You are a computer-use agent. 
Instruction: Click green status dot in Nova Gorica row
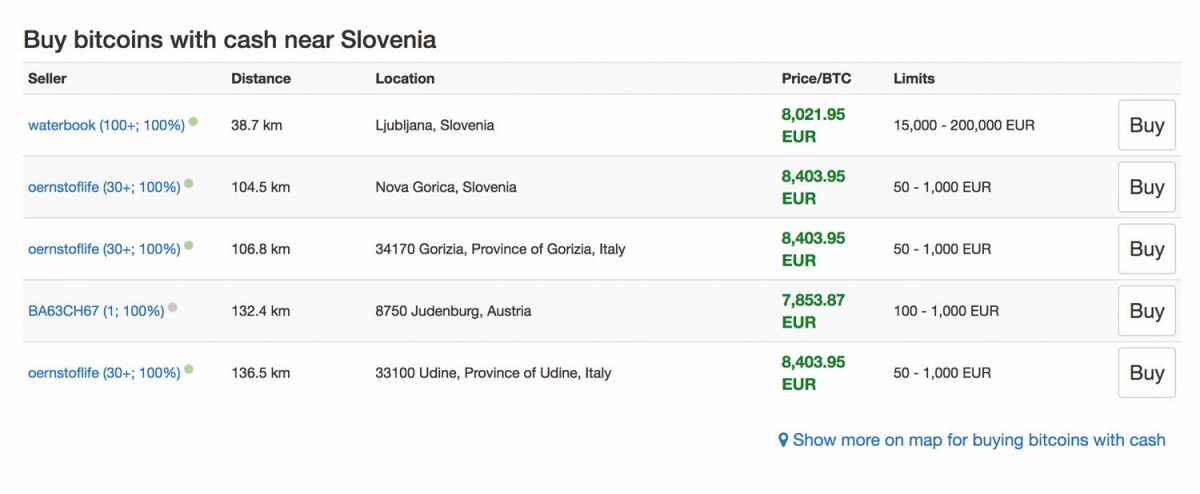189,184
